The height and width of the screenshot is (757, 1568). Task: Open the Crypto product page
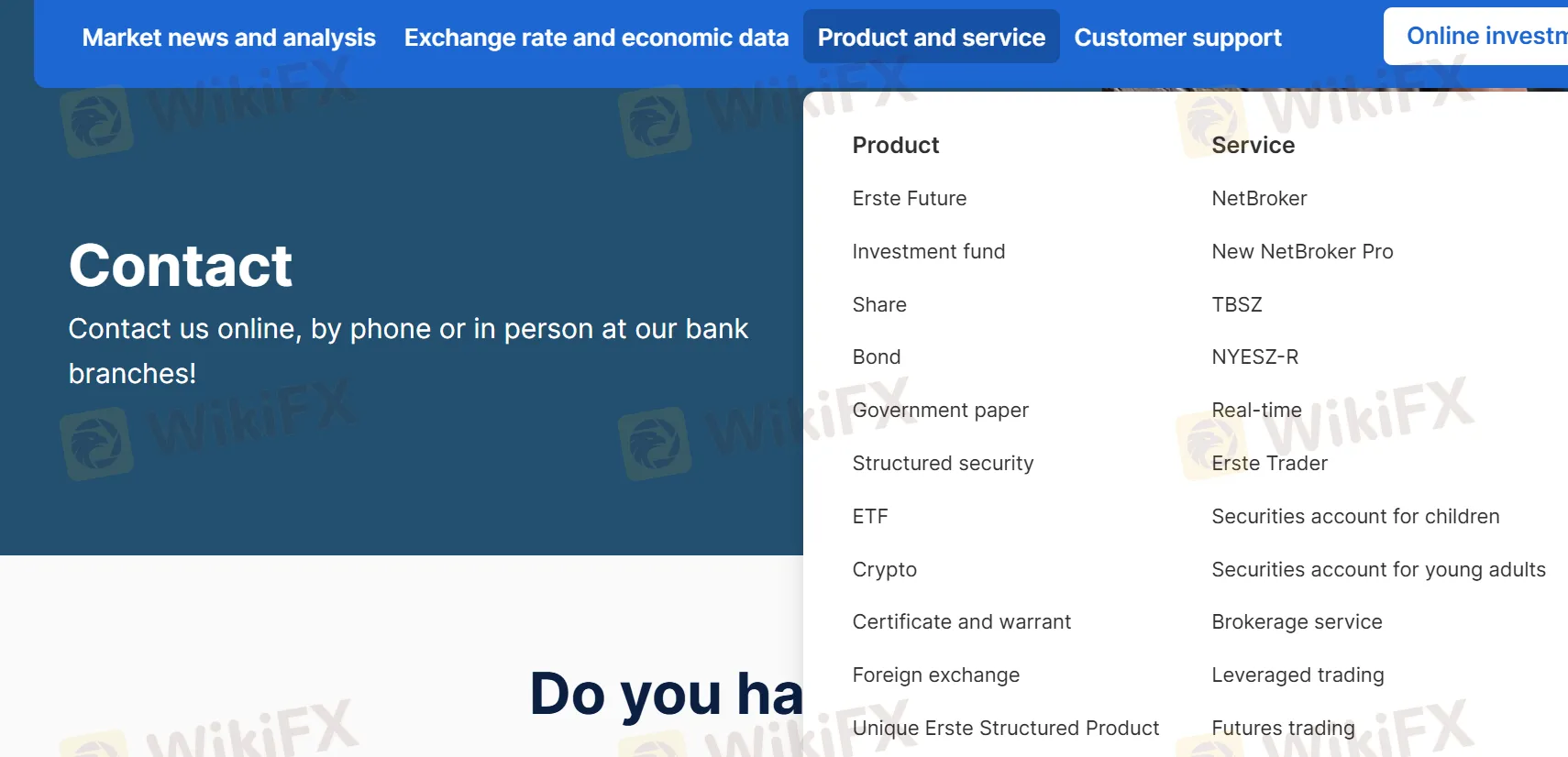pos(884,569)
